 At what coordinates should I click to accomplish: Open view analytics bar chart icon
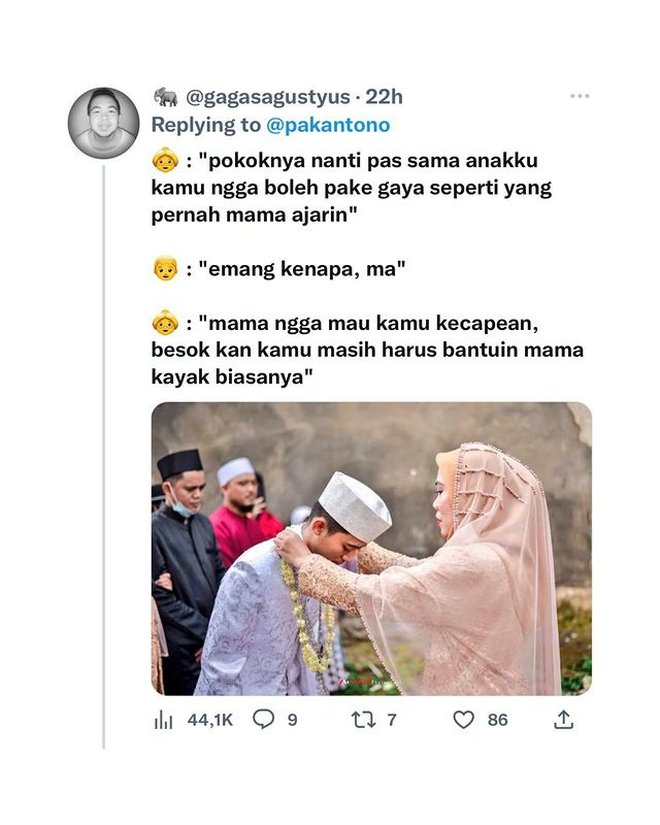point(163,720)
